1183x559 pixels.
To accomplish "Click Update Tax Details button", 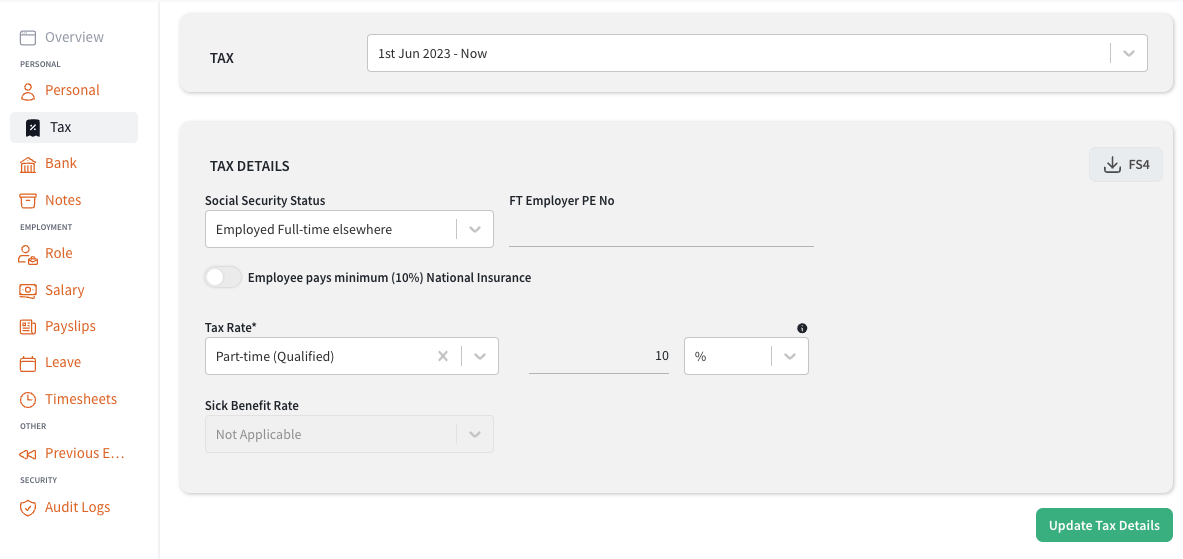I will point(1105,525).
